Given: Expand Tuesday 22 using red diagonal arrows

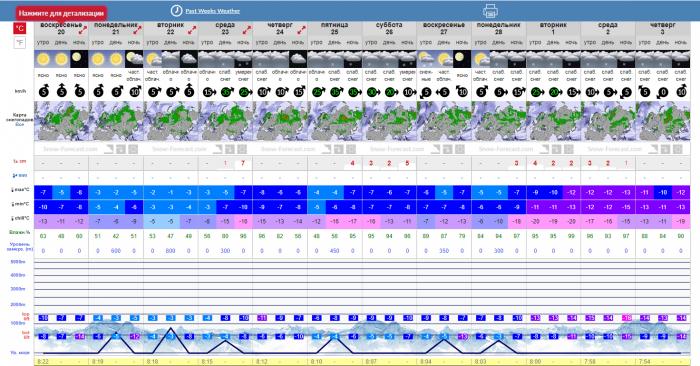Looking at the screenshot, I should pos(192,30).
